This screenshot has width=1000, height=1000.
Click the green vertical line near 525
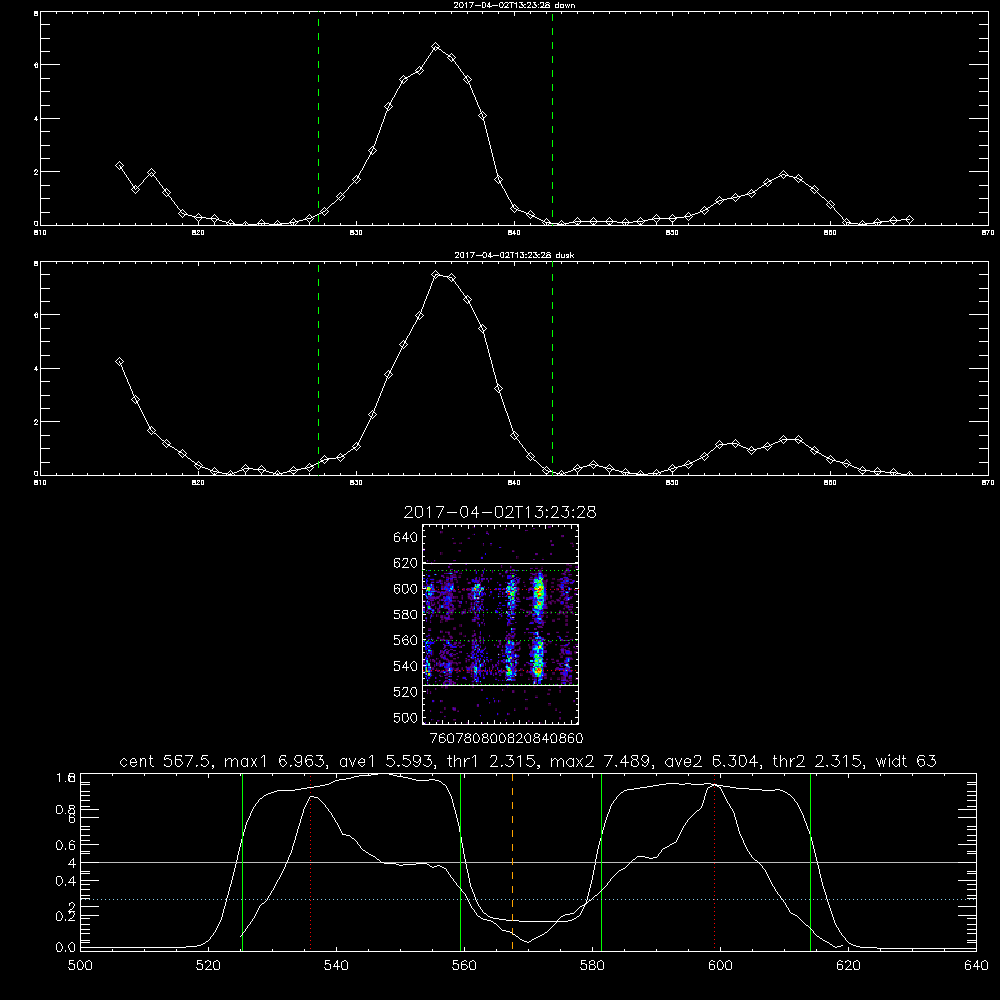(x=242, y=862)
